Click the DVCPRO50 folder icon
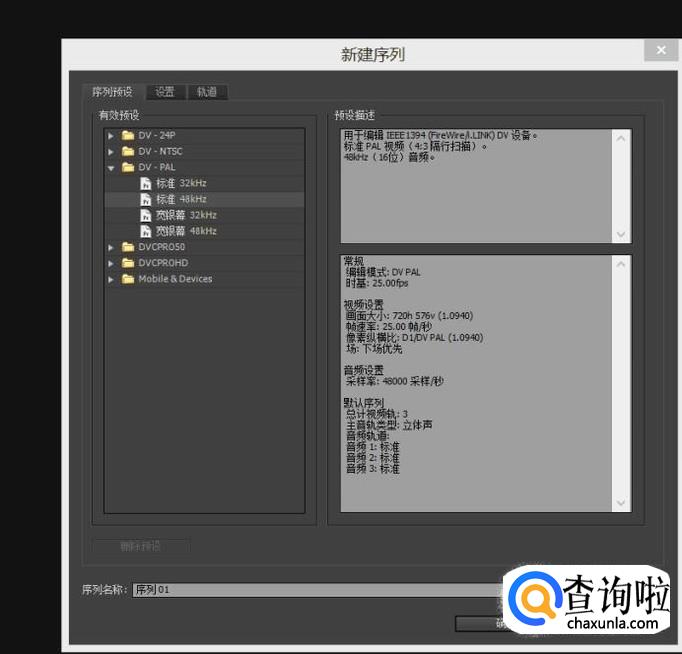Viewport: 682px width, 654px height. point(128,247)
